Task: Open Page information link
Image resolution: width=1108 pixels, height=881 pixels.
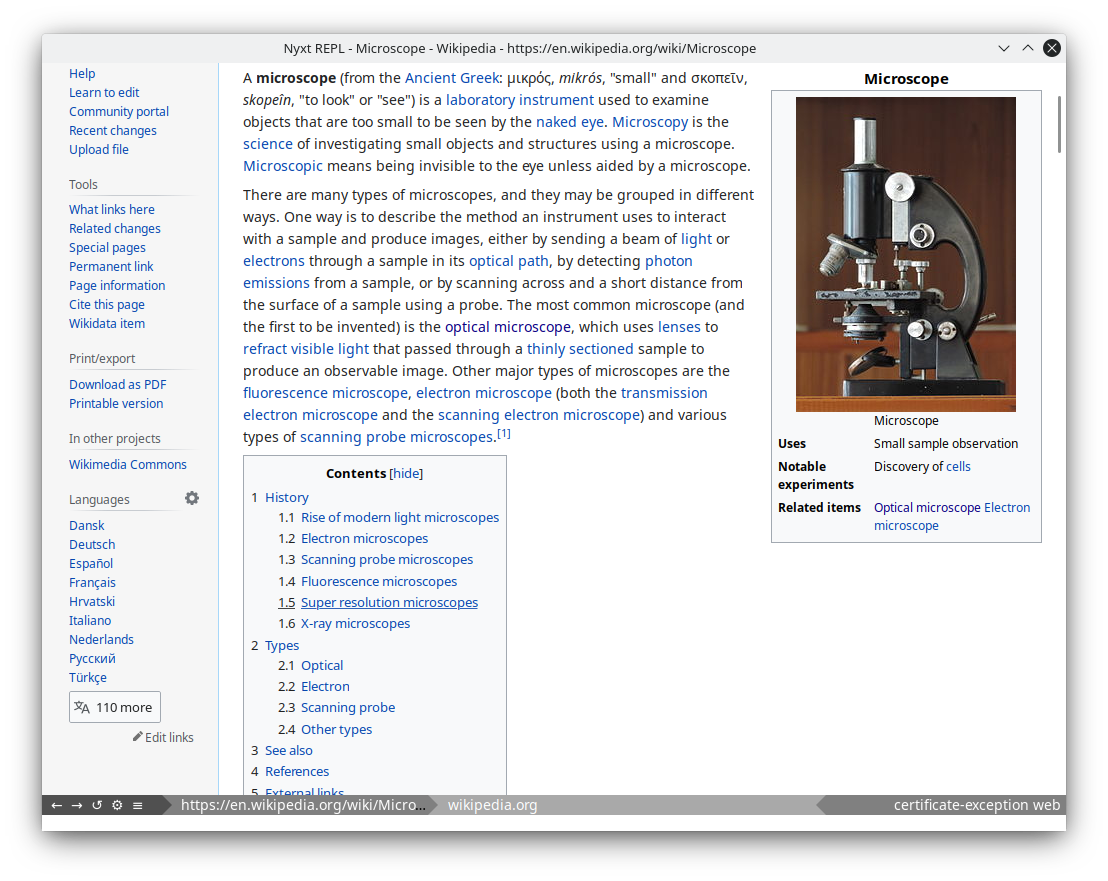Action: 117,285
